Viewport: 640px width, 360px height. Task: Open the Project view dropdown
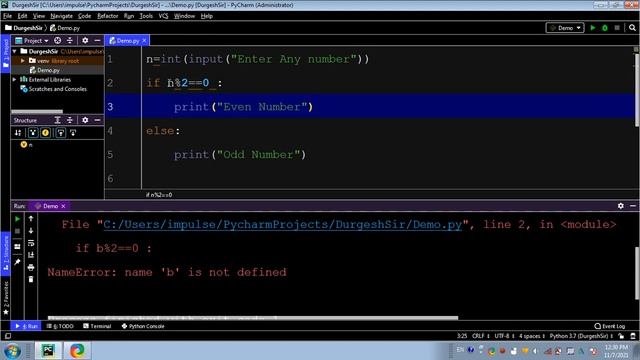[32, 40]
